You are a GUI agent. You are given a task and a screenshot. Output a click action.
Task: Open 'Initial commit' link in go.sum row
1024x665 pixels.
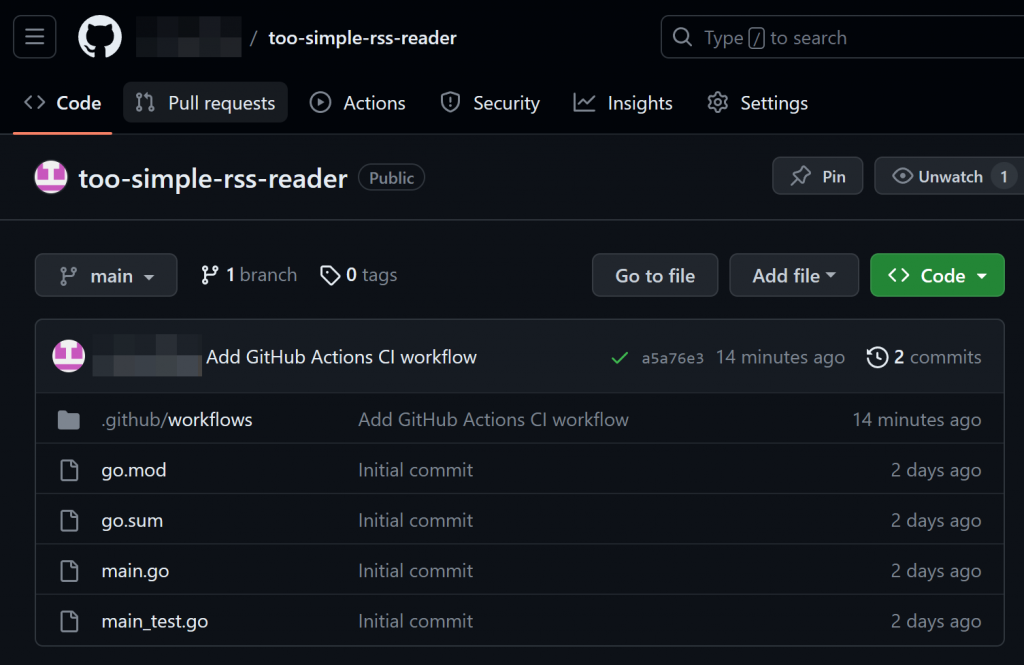tap(415, 520)
